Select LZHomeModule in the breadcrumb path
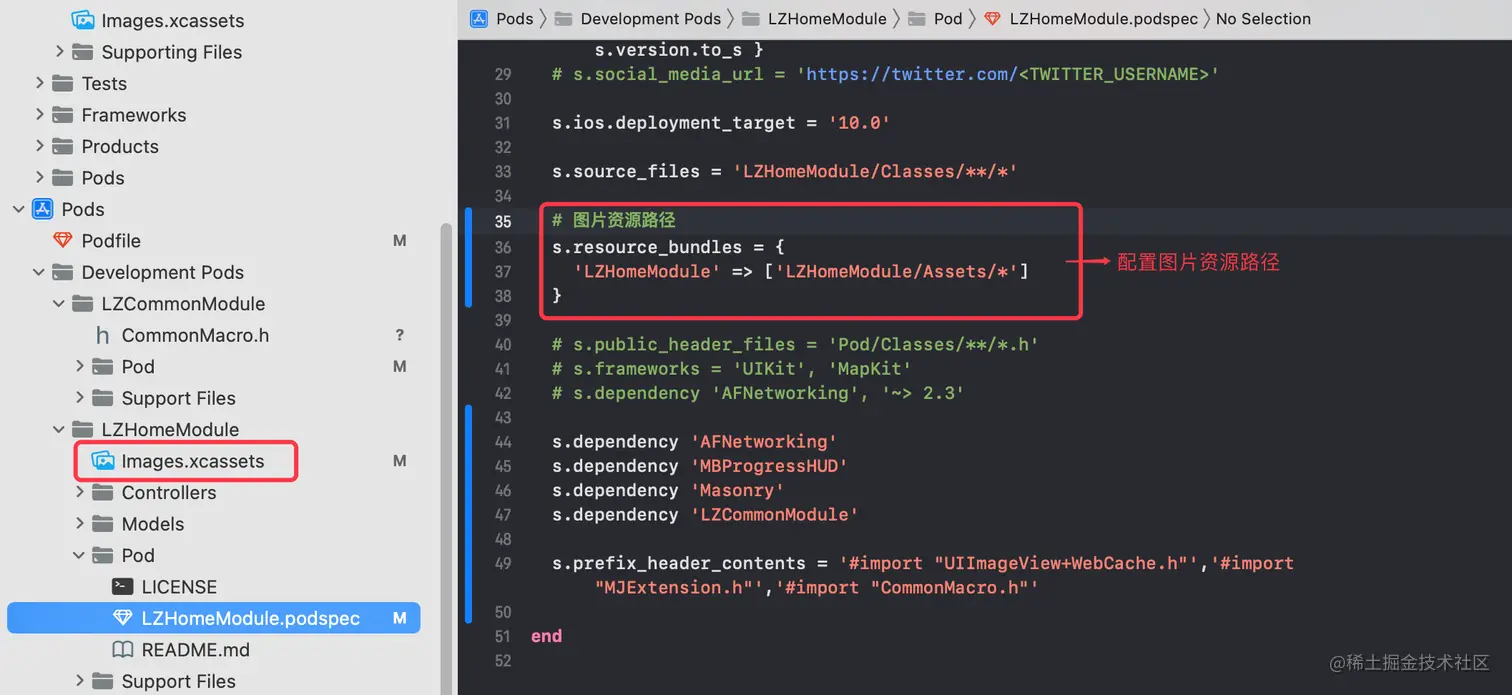 pyautogui.click(x=827, y=18)
